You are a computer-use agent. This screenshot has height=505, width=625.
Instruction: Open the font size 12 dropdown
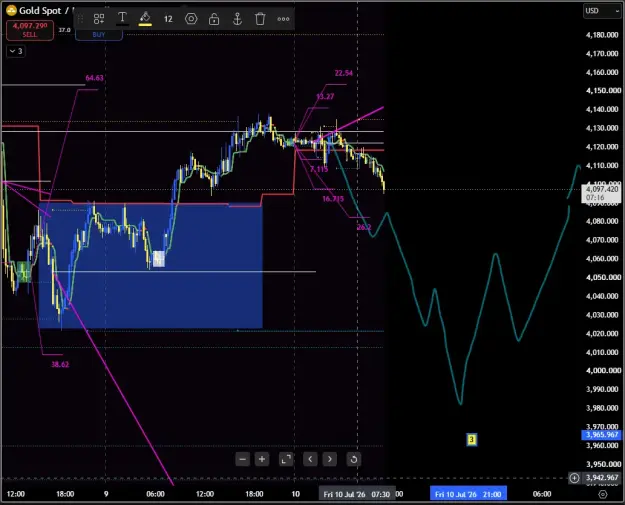pyautogui.click(x=168, y=19)
